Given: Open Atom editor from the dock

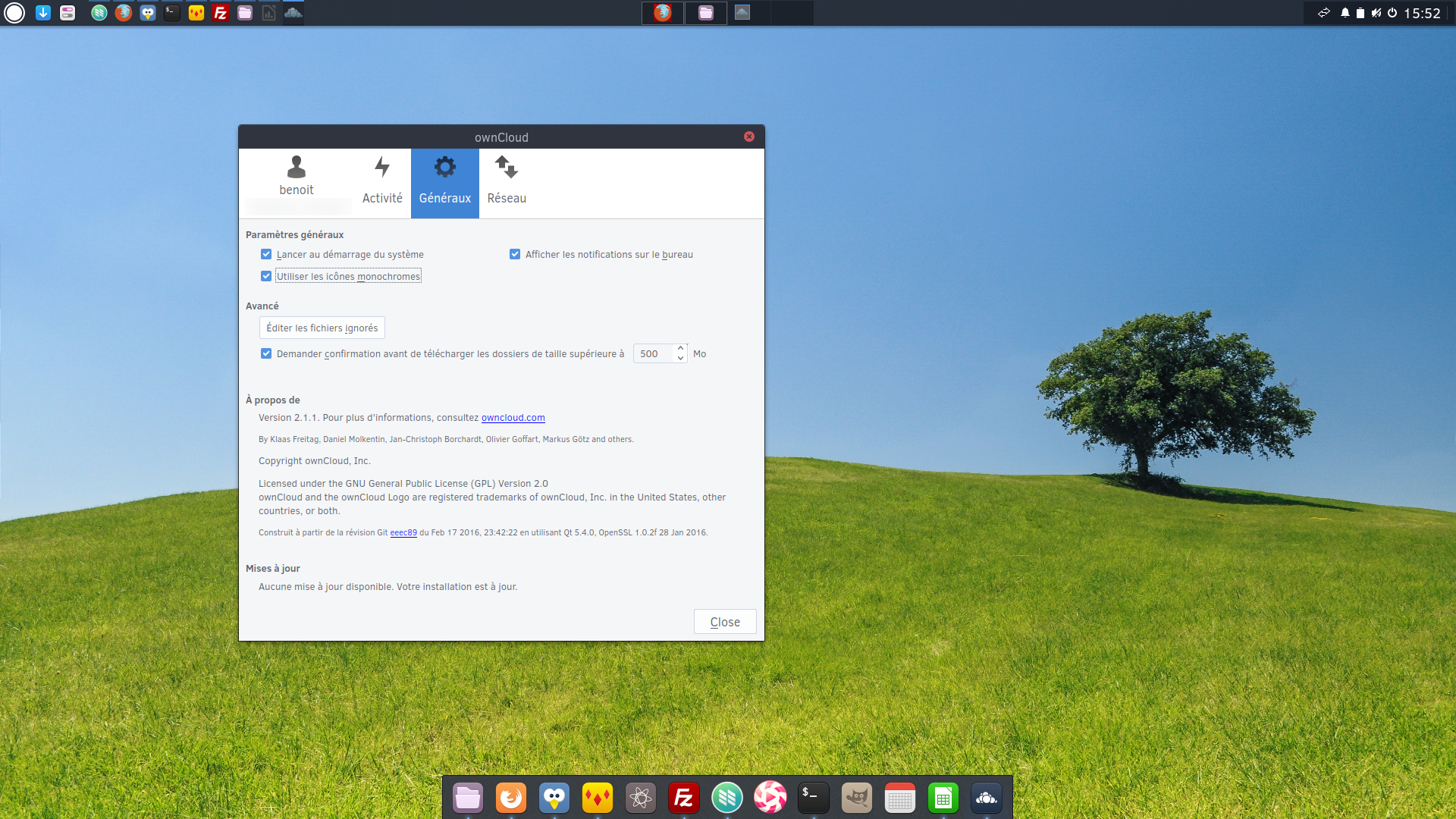Looking at the screenshot, I should coord(641,798).
